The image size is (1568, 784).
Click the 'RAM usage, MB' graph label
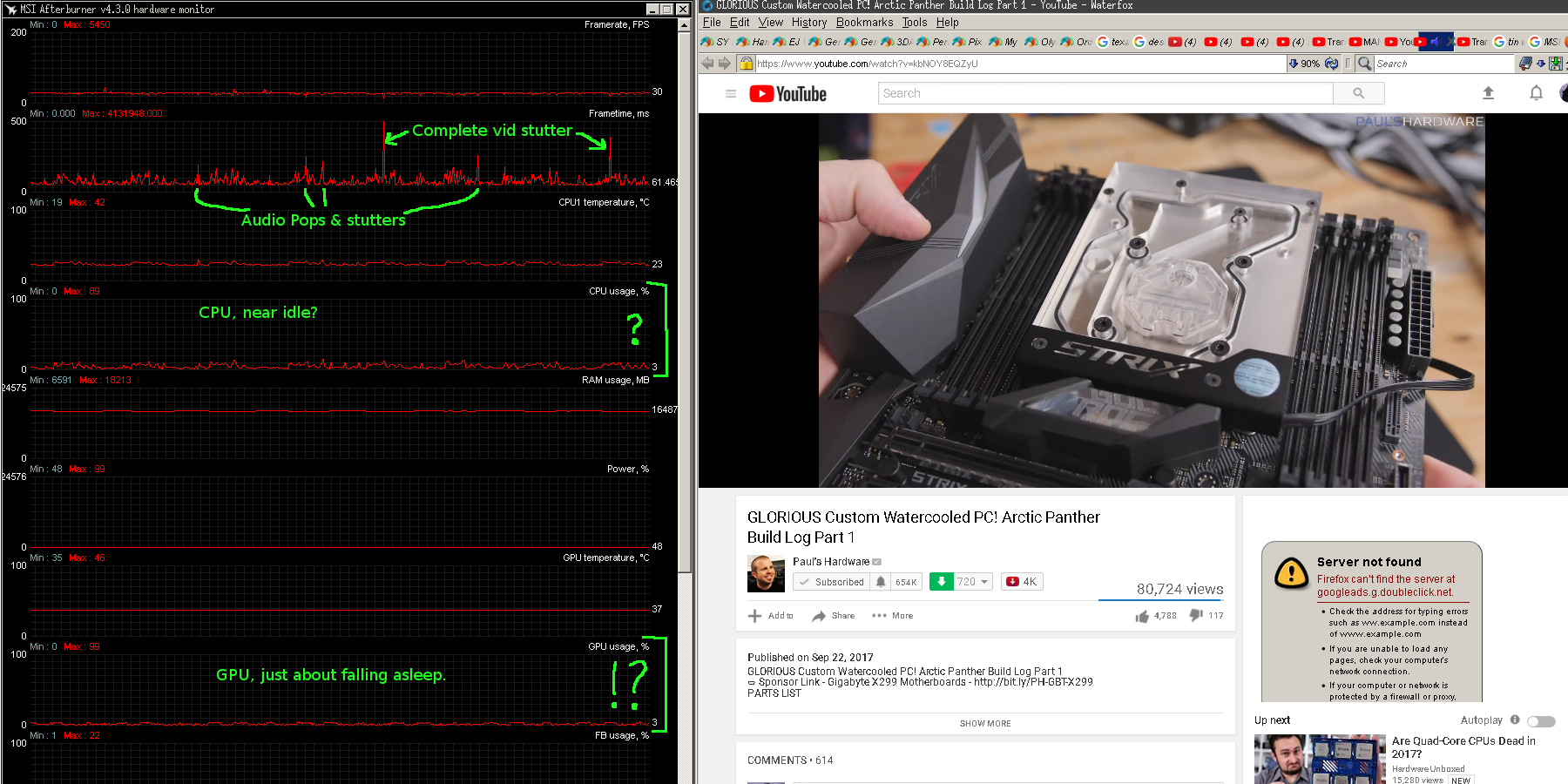pyautogui.click(x=615, y=380)
